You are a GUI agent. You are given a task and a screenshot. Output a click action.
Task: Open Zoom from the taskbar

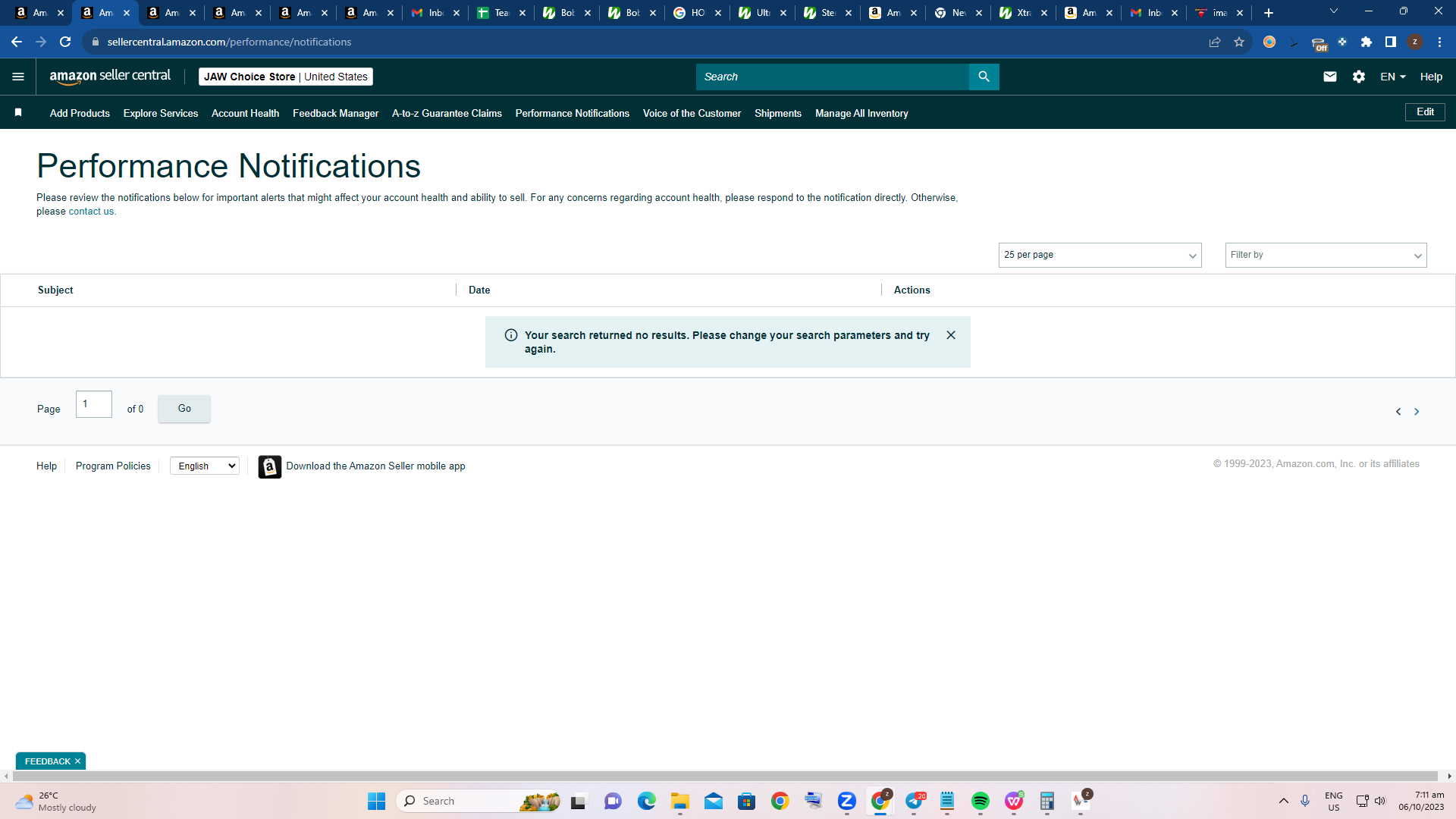tap(847, 801)
